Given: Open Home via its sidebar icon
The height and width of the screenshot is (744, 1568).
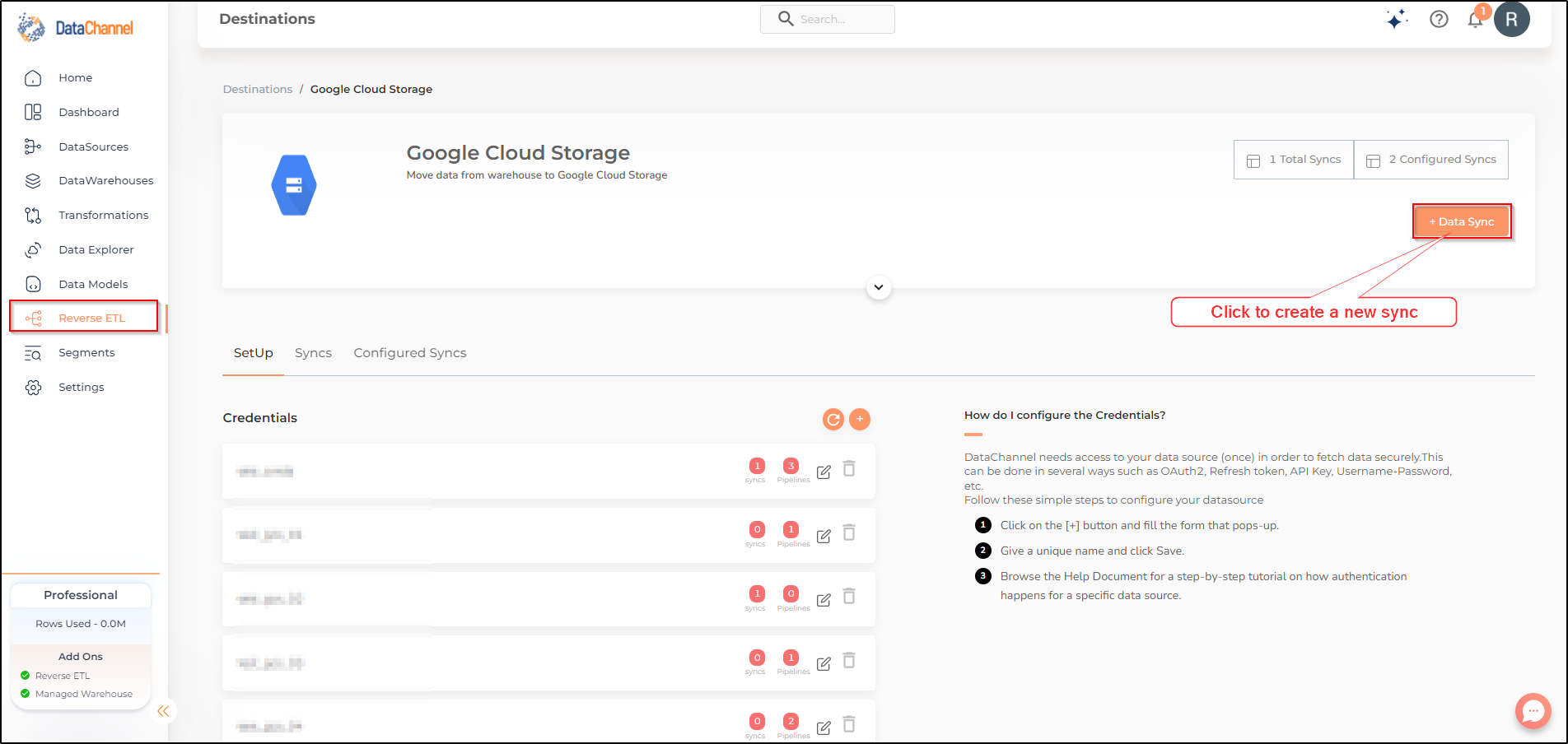Looking at the screenshot, I should [33, 78].
